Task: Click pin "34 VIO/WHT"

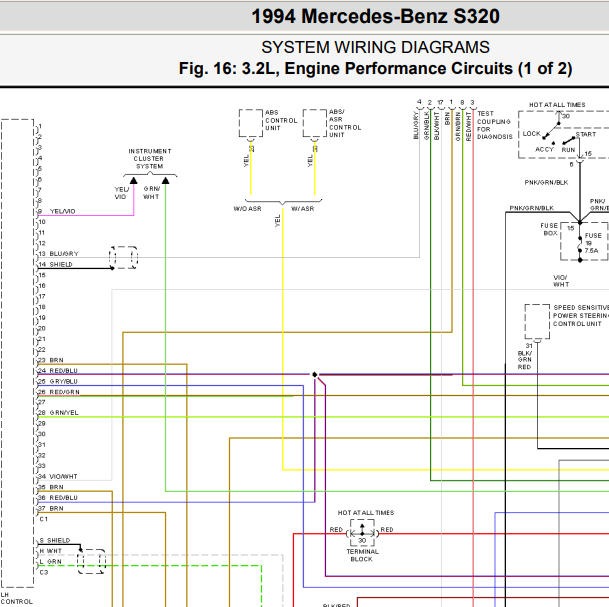Action: tap(57, 477)
